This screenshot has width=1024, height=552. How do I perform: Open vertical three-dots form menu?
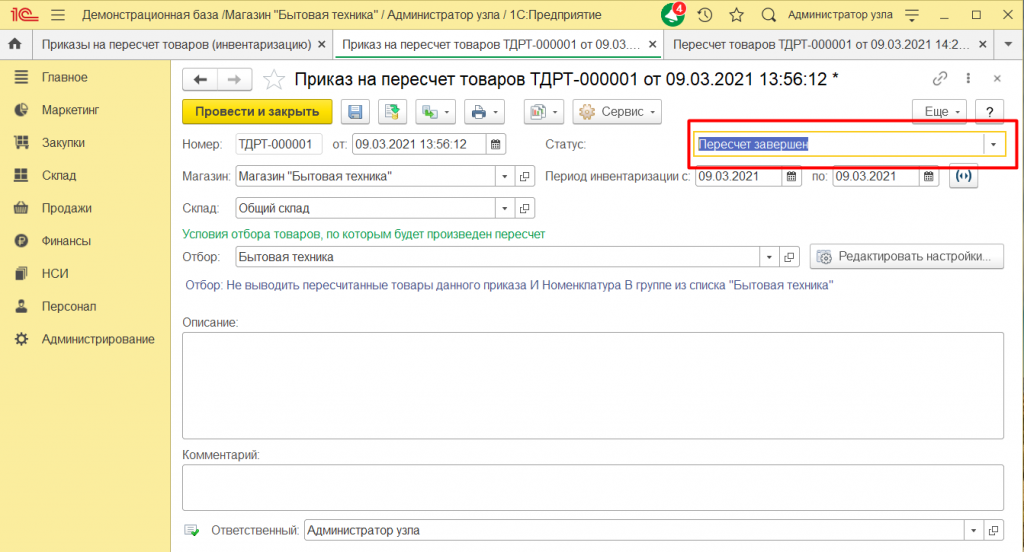tap(968, 78)
